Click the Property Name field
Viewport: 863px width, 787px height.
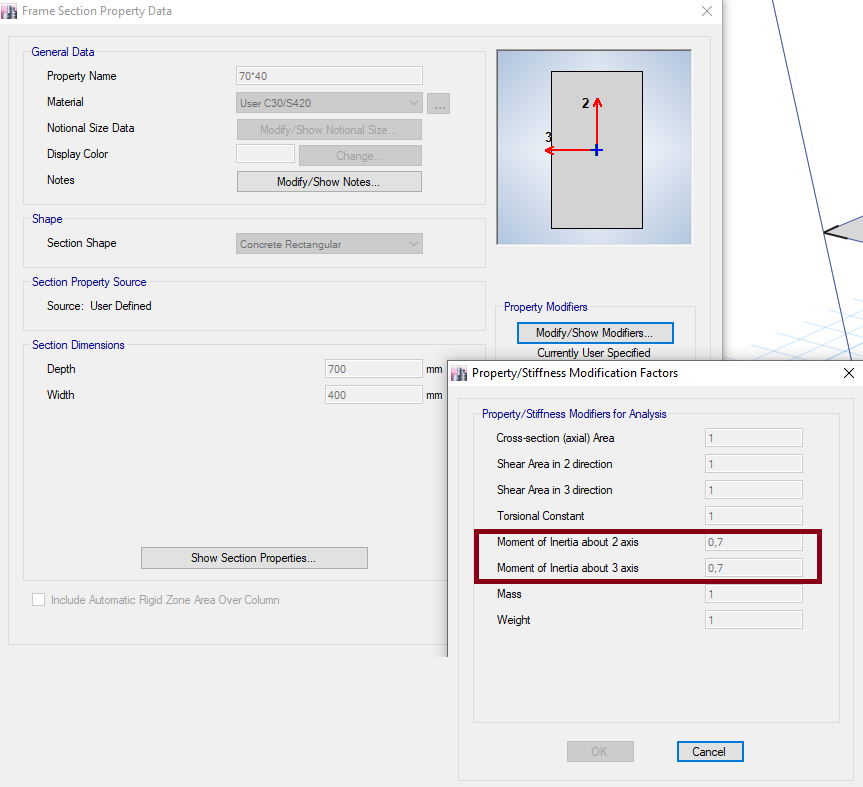pos(329,76)
